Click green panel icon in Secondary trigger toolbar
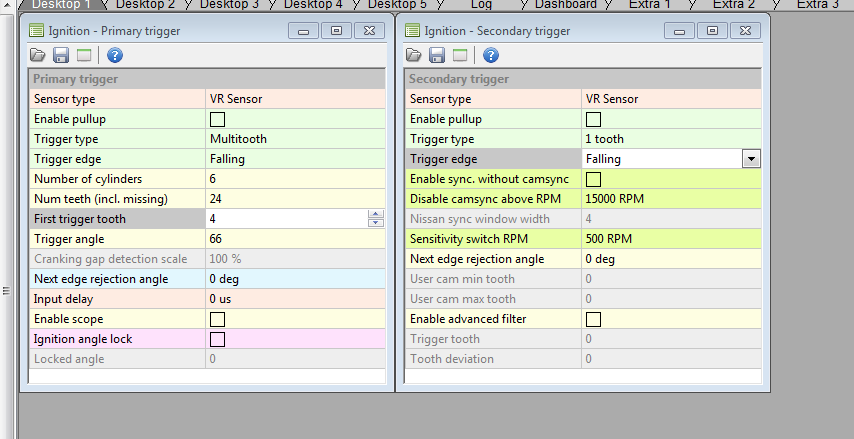Image resolution: width=854 pixels, height=439 pixels. [460, 55]
